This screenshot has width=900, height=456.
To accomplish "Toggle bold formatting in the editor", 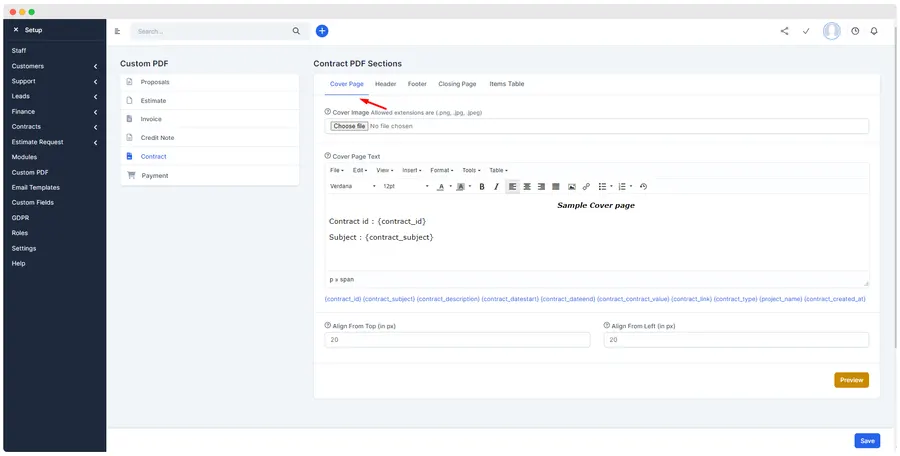I will 482,187.
